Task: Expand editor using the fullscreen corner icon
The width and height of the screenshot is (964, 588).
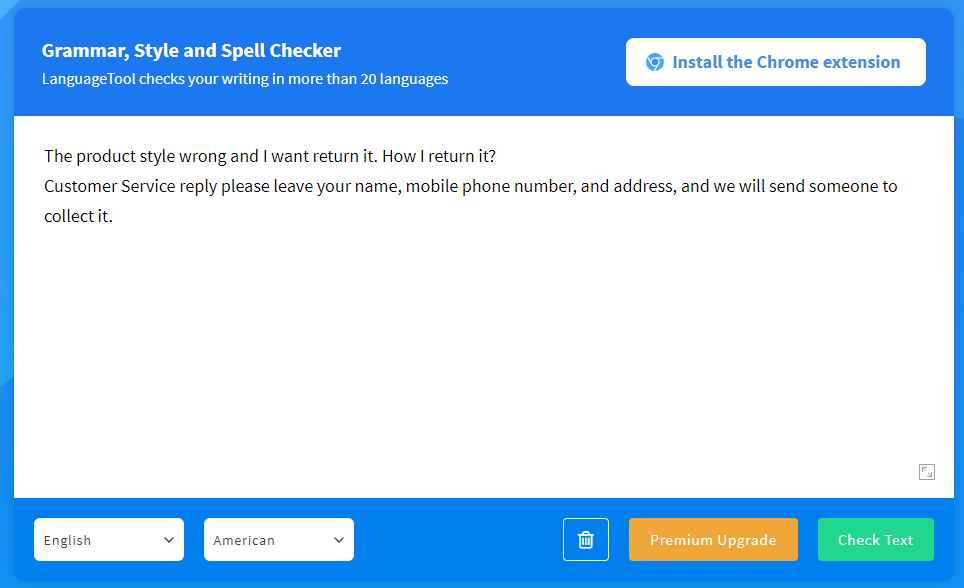Action: (x=926, y=472)
